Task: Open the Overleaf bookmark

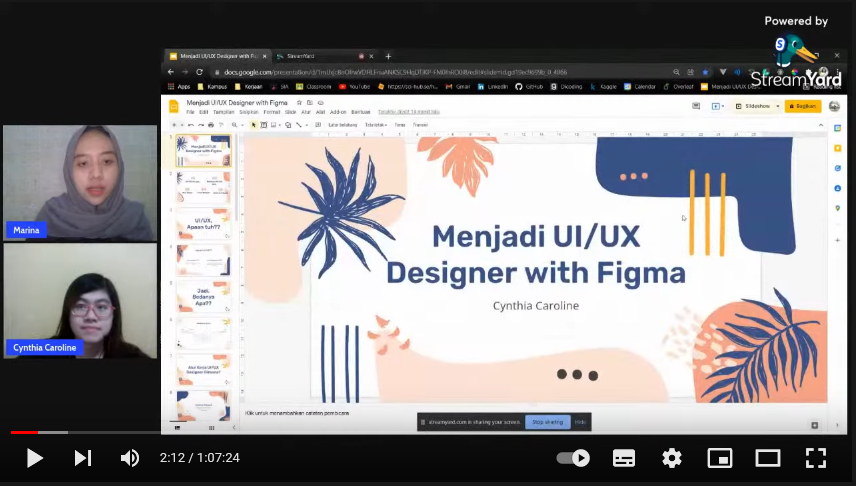Action: pyautogui.click(x=679, y=86)
